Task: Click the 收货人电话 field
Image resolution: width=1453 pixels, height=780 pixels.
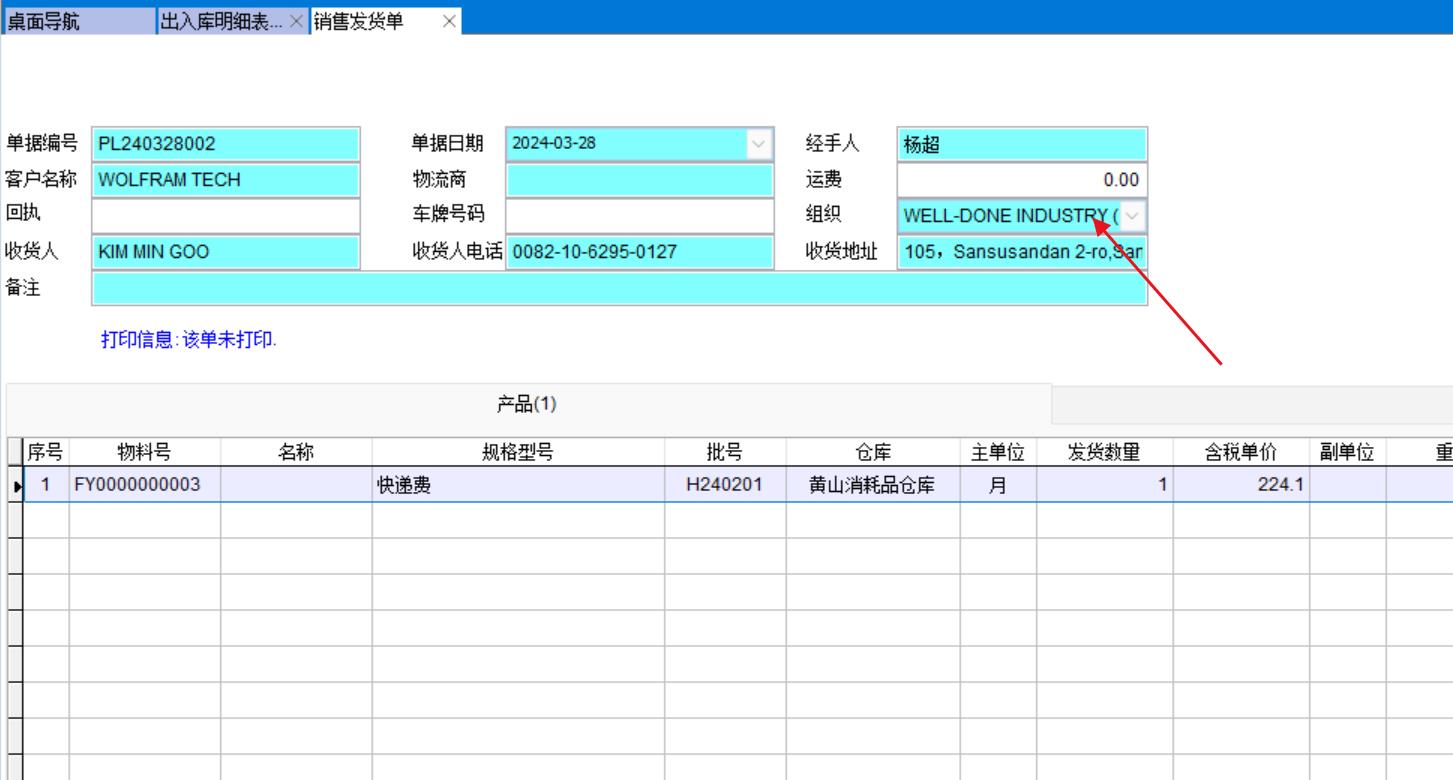Action: [639, 252]
